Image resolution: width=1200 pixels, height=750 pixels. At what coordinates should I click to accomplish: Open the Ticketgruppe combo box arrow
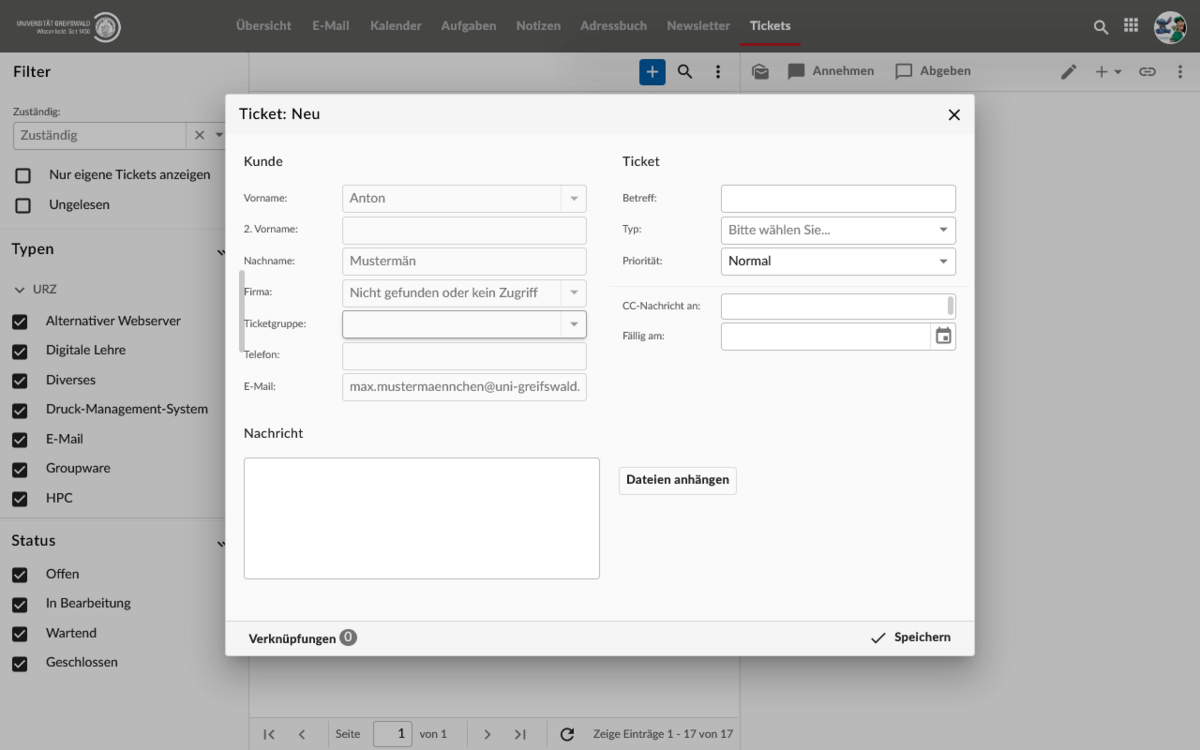pyautogui.click(x=574, y=324)
